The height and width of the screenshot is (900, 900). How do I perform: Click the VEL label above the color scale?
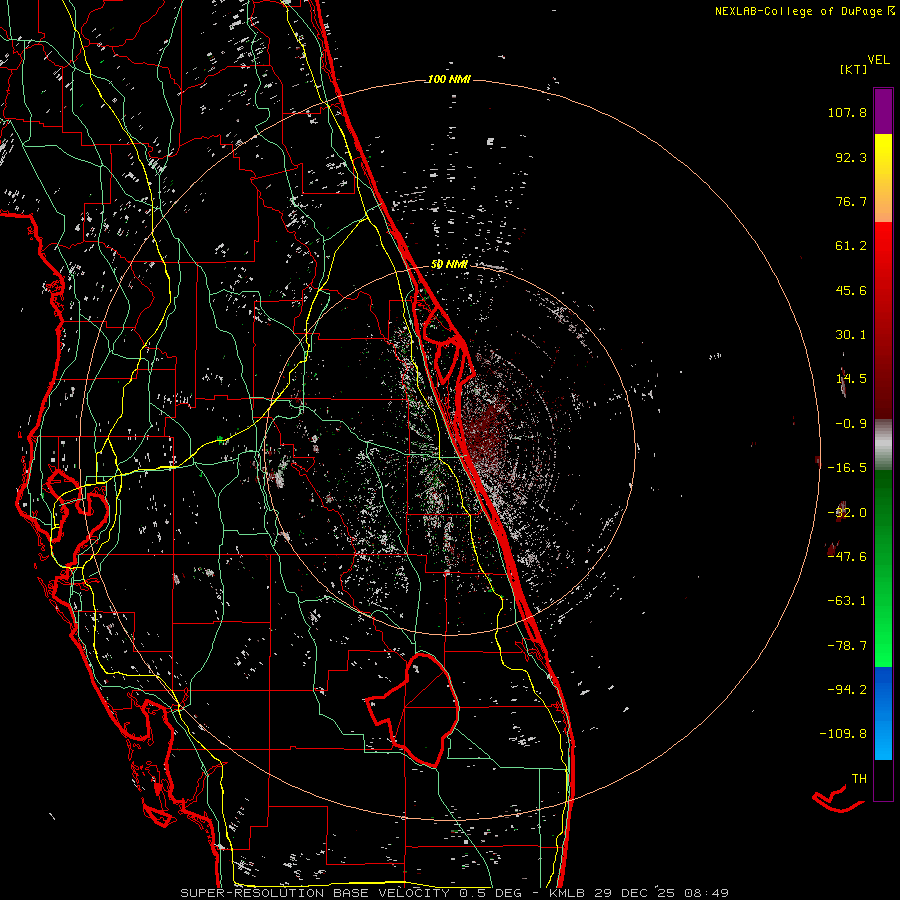(878, 59)
